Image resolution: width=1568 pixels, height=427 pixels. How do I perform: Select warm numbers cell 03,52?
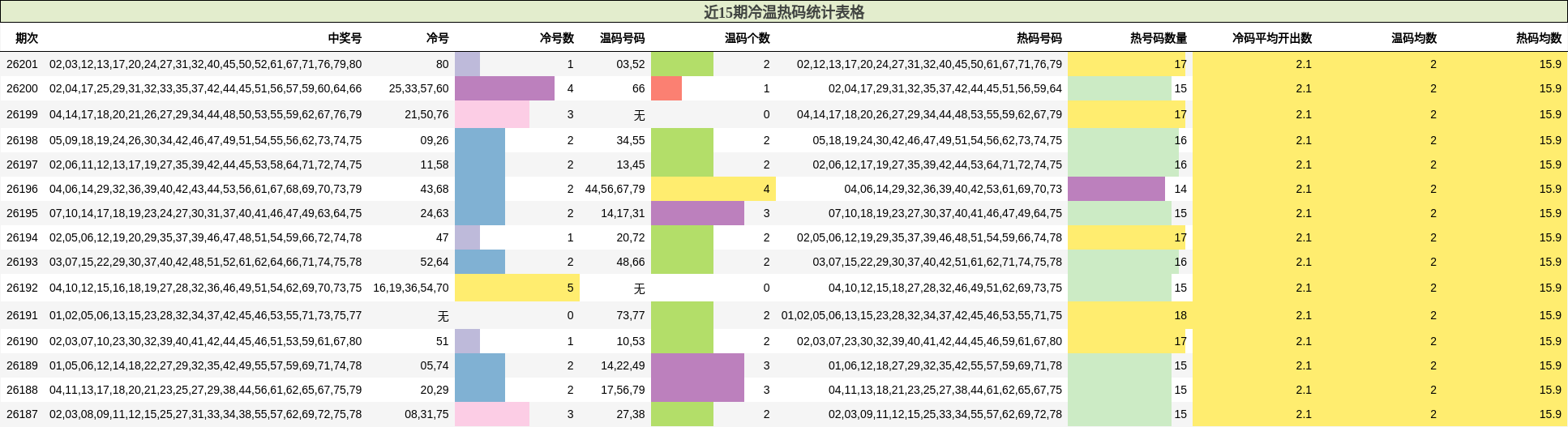pyautogui.click(x=631, y=64)
